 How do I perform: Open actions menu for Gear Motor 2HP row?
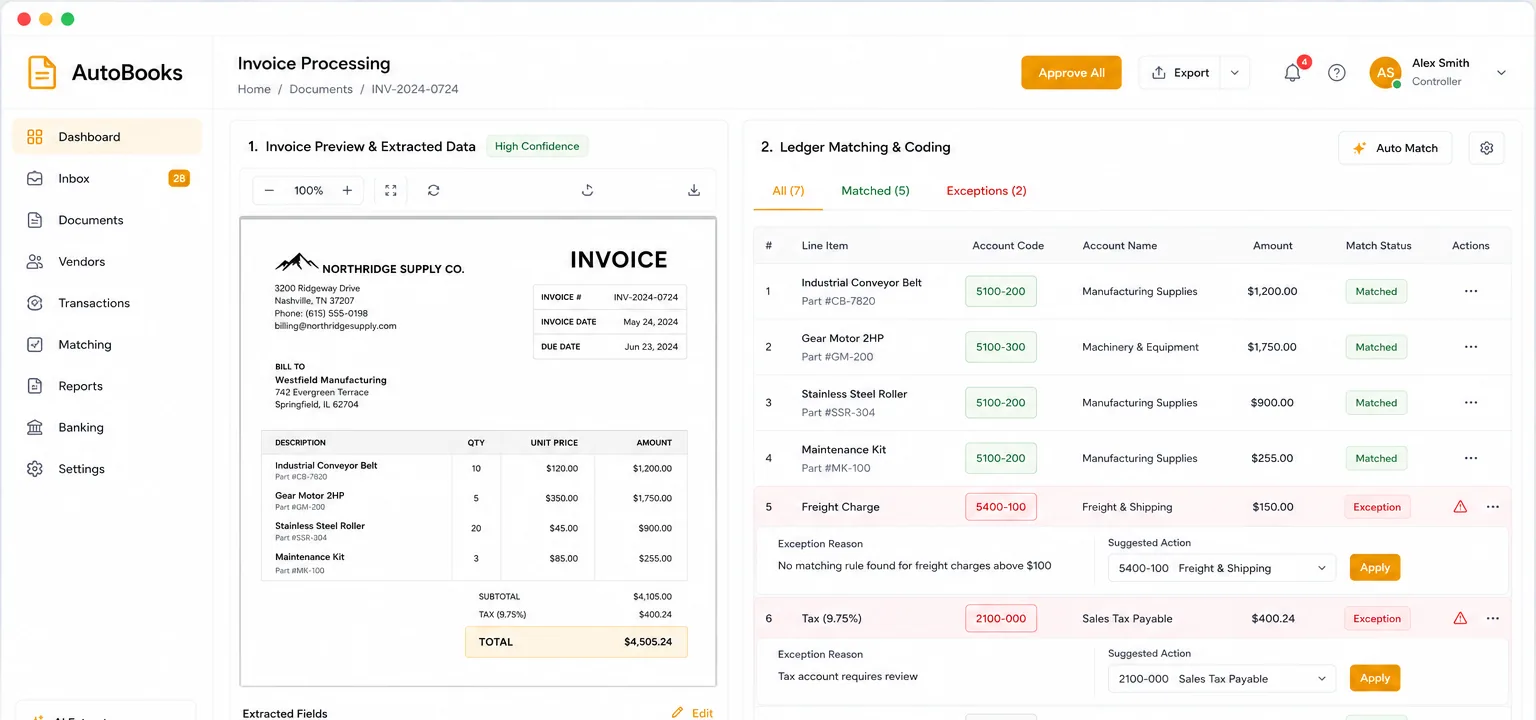(x=1471, y=347)
